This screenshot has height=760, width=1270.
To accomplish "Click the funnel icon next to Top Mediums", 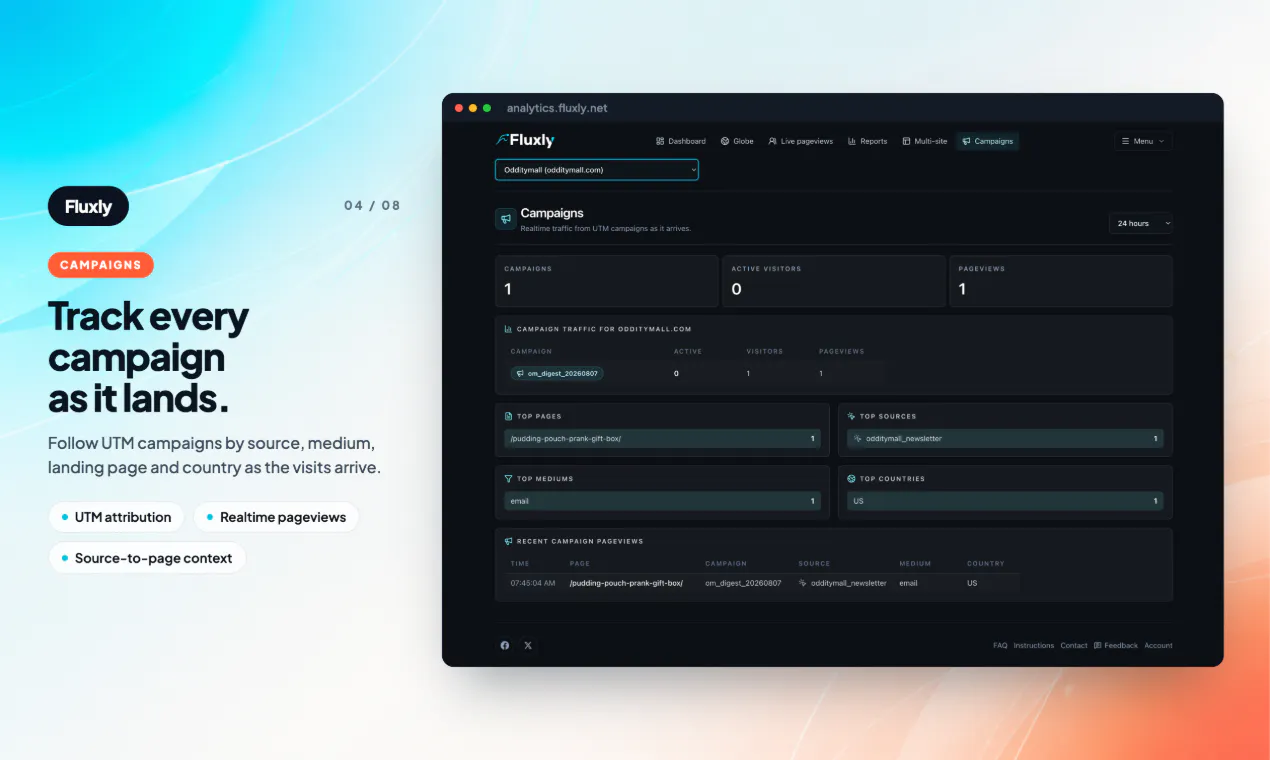I will click(508, 479).
